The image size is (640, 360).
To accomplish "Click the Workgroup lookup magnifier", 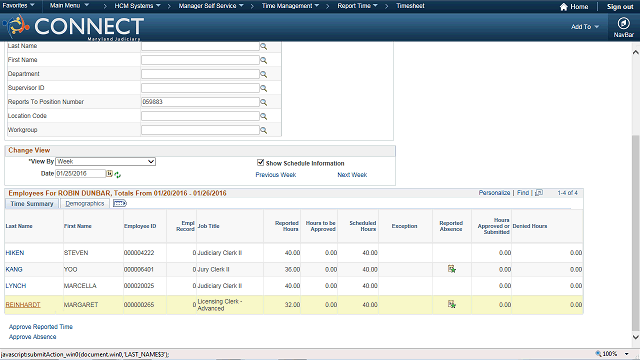I will [264, 130].
